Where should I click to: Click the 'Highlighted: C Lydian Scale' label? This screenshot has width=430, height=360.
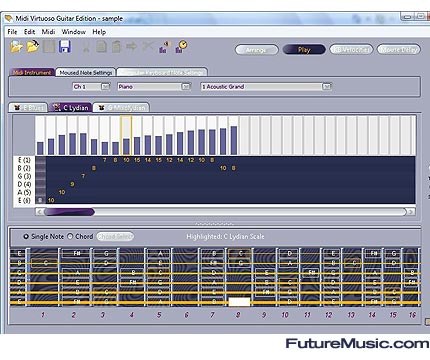pos(225,236)
